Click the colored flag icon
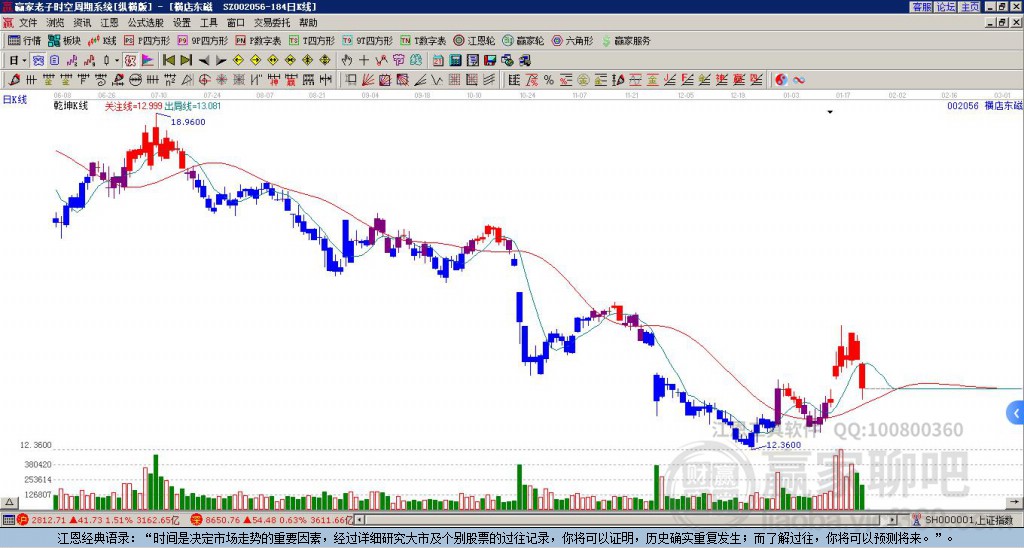The height and width of the screenshot is (548, 1024). pyautogui.click(x=148, y=61)
